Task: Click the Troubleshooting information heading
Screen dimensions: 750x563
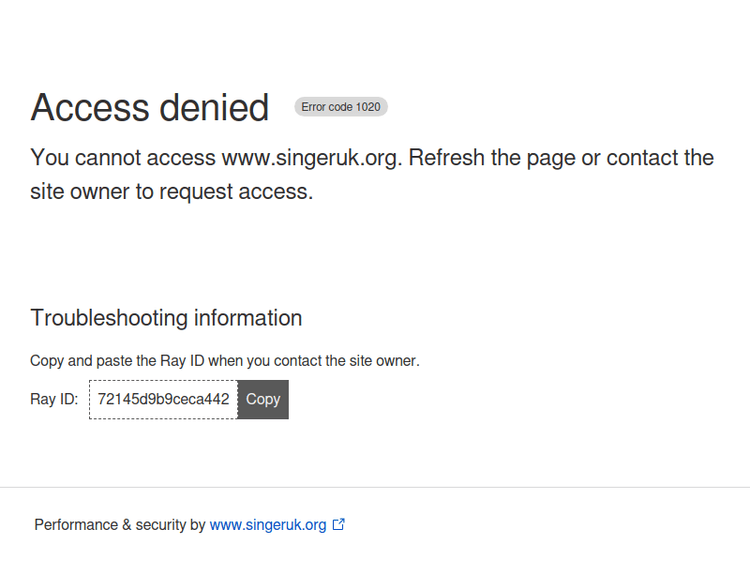Action: [166, 318]
